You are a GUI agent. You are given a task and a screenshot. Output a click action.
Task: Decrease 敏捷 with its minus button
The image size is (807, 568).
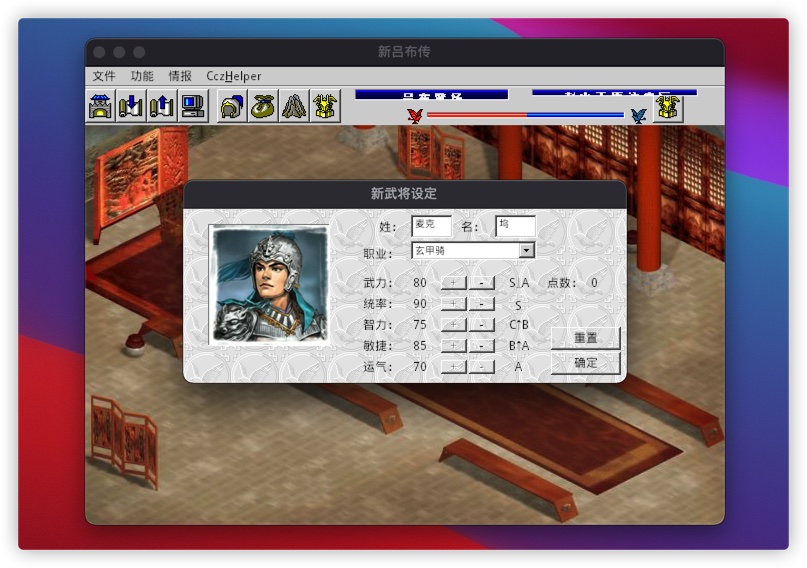pos(481,346)
